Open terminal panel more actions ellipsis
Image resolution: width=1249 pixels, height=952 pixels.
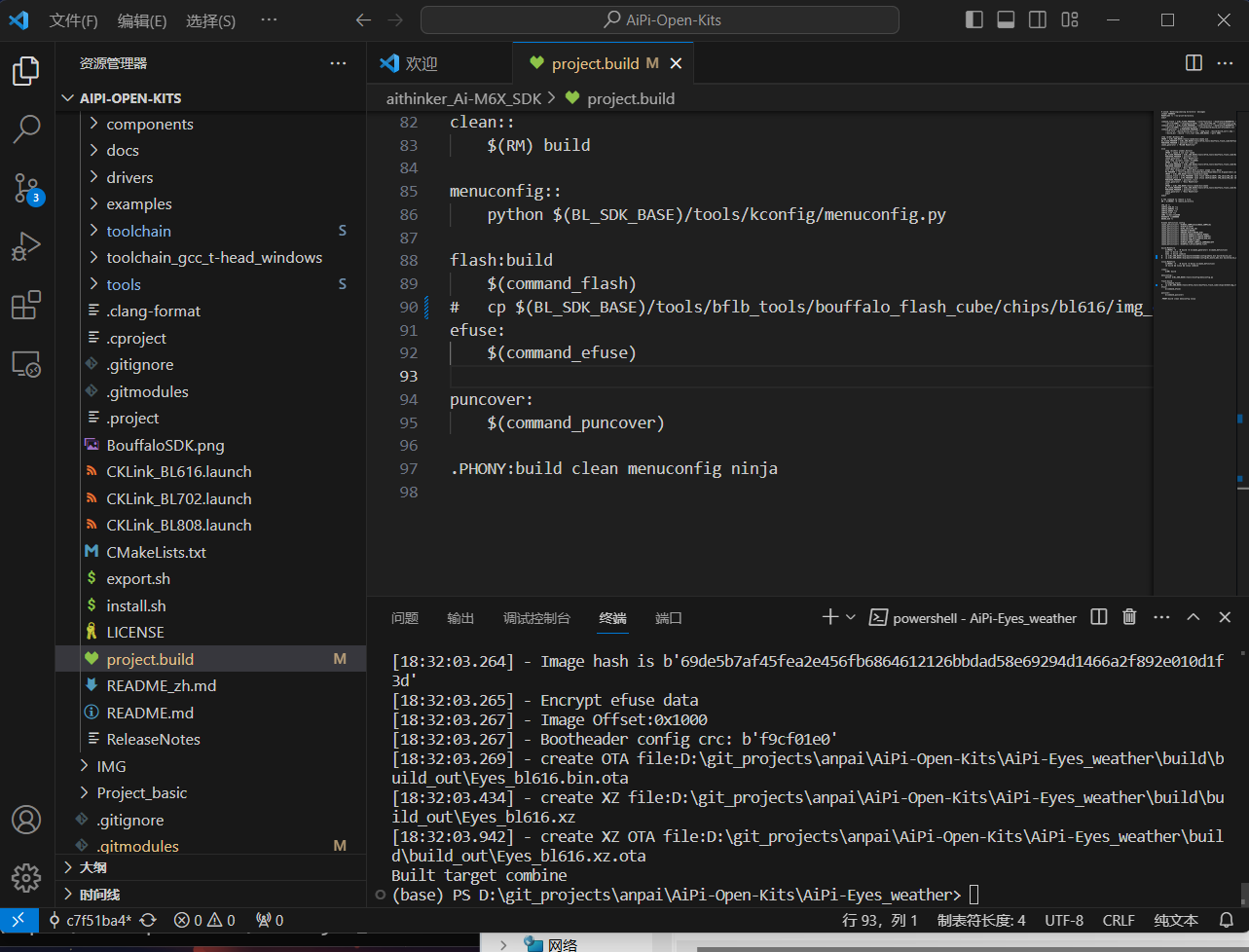click(1161, 617)
